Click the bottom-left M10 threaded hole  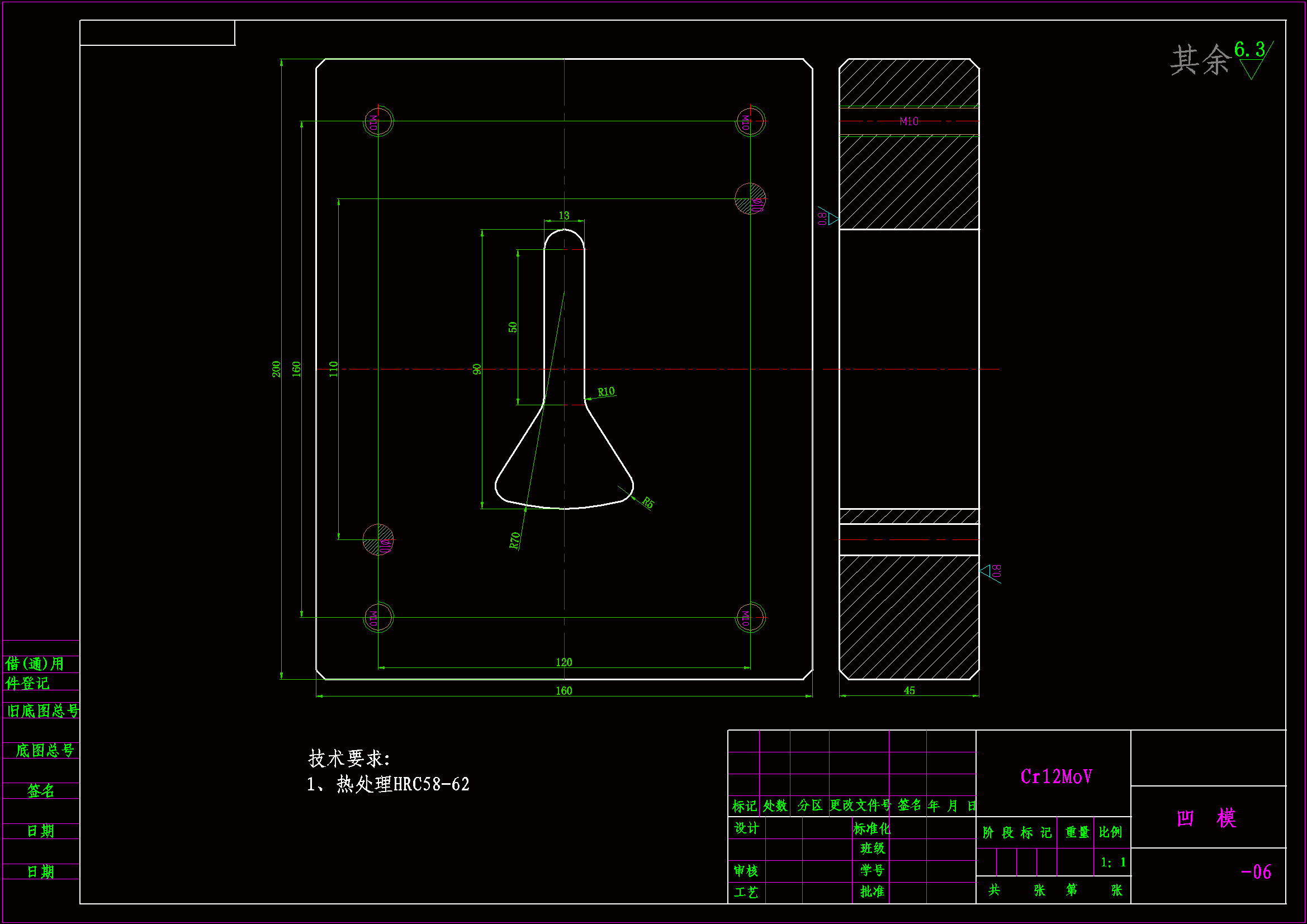pyautogui.click(x=378, y=617)
